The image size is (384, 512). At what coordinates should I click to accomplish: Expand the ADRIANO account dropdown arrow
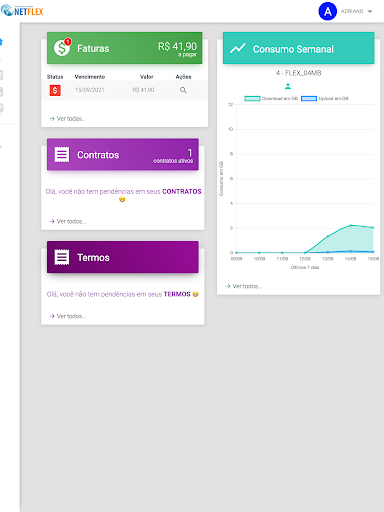point(370,11)
